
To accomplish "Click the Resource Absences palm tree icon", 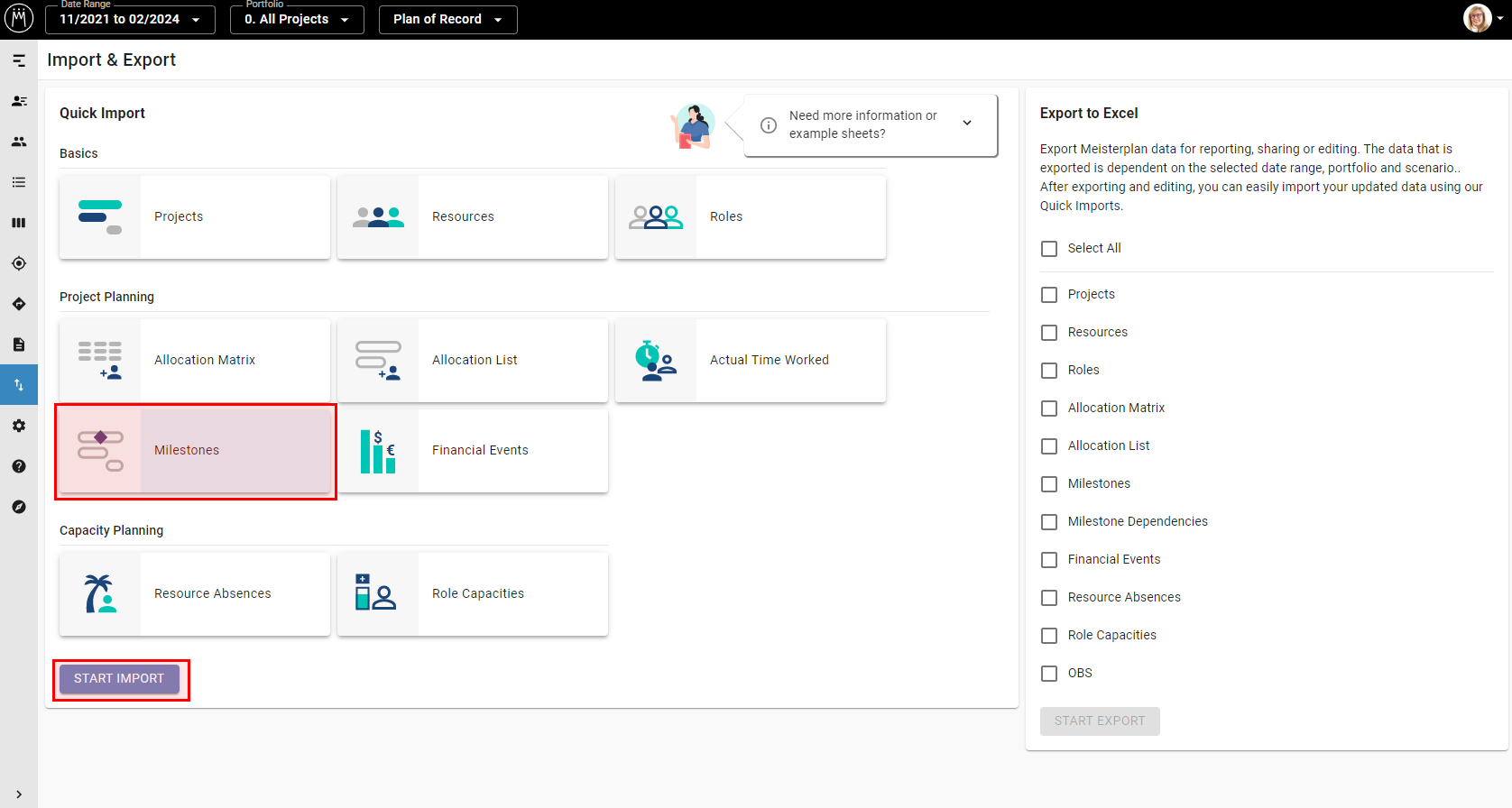I will (x=100, y=594).
